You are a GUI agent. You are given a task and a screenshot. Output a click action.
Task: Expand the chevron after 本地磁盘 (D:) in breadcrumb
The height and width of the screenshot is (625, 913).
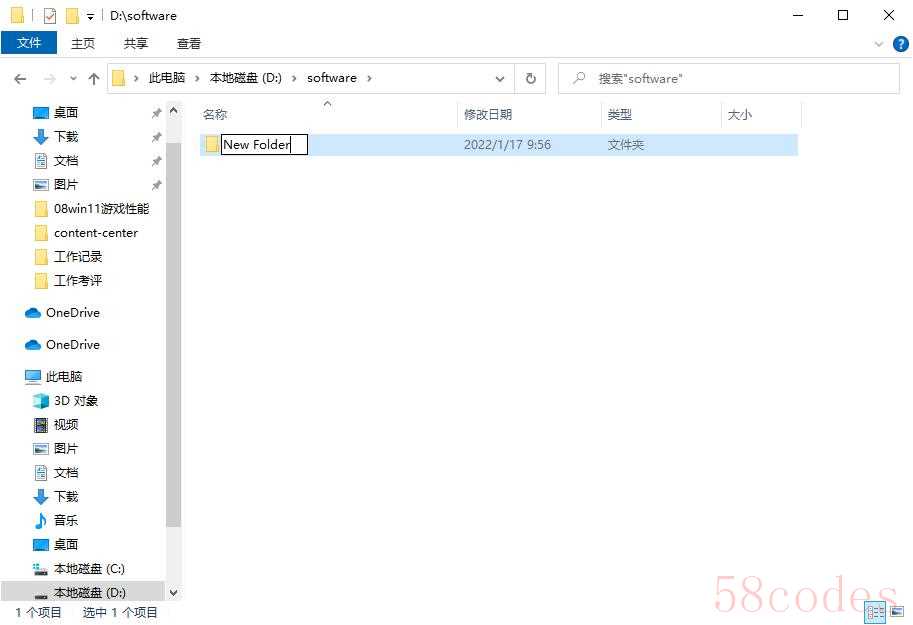tap(294, 78)
